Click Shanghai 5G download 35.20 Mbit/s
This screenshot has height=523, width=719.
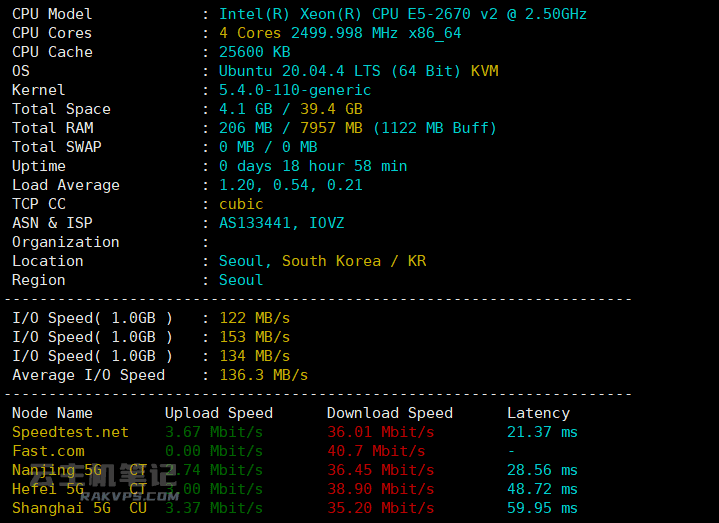381,508
